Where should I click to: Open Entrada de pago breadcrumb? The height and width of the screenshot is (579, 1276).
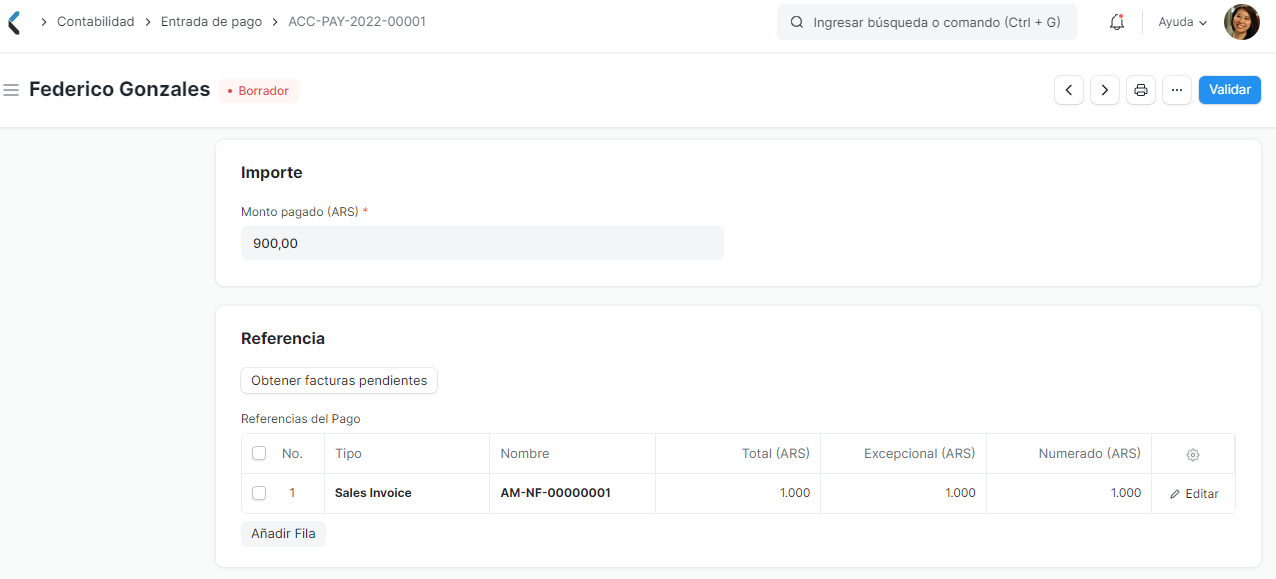click(211, 21)
